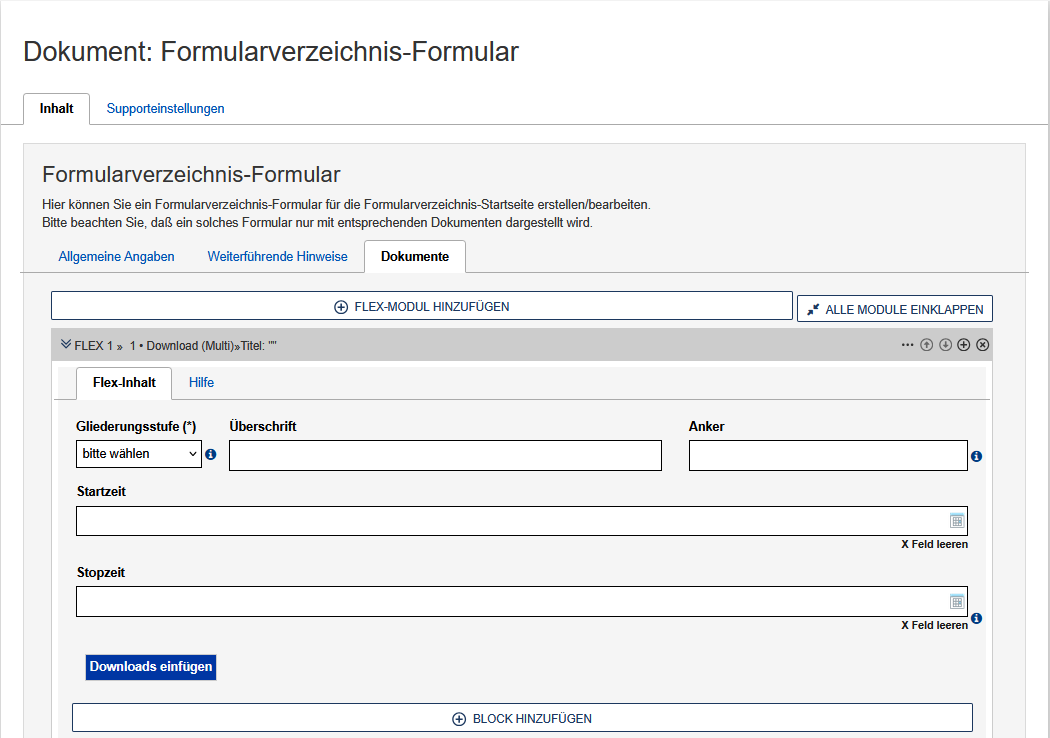This screenshot has width=1050, height=738.
Task: Switch to the Allgemeine Angaben tab
Action: [x=116, y=256]
